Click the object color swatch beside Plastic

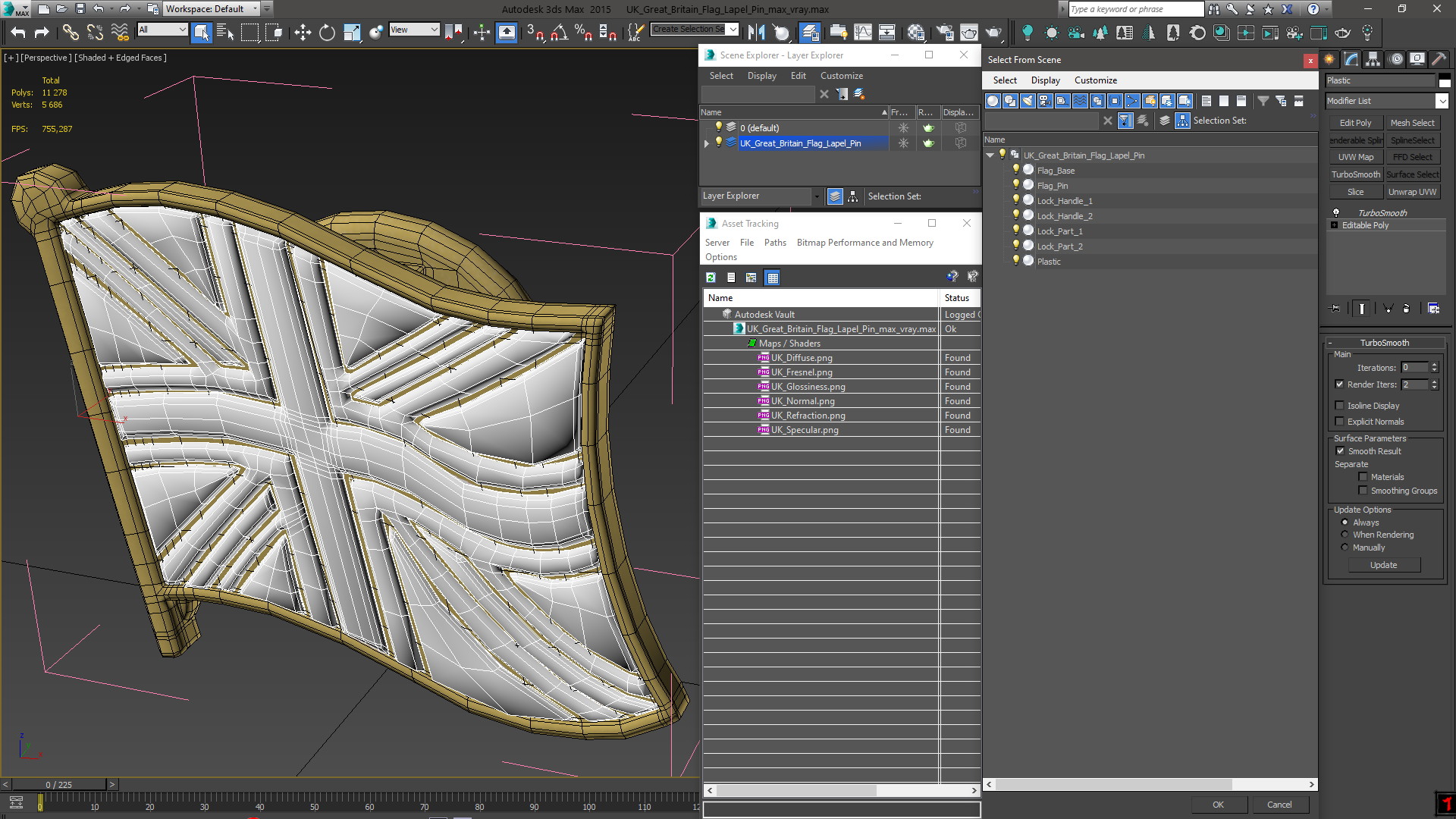(x=1444, y=81)
